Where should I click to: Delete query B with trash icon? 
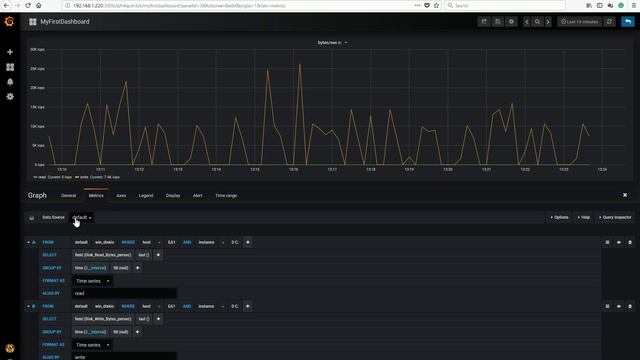(x=630, y=306)
